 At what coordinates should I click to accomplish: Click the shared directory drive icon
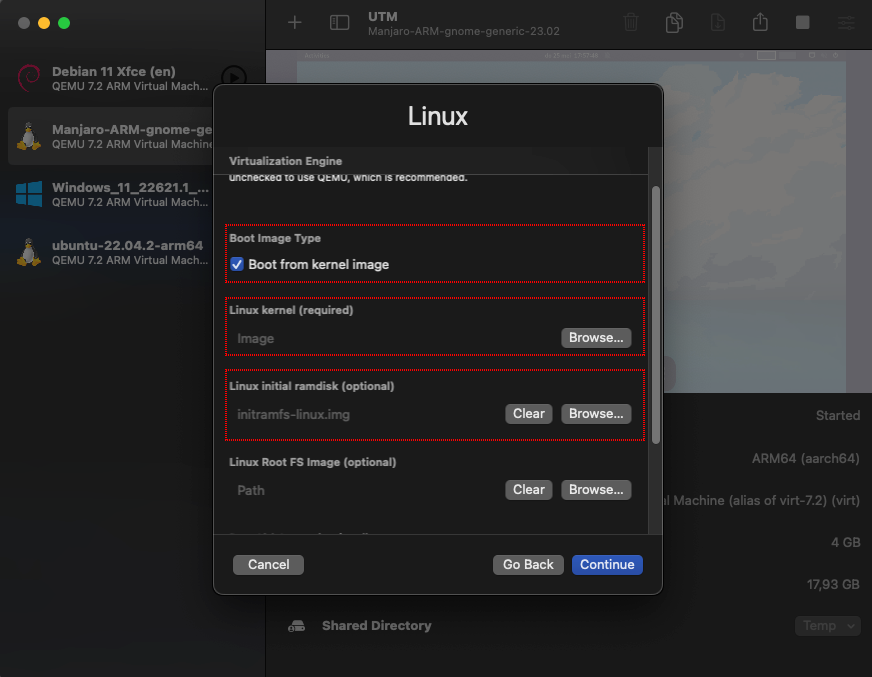click(296, 626)
